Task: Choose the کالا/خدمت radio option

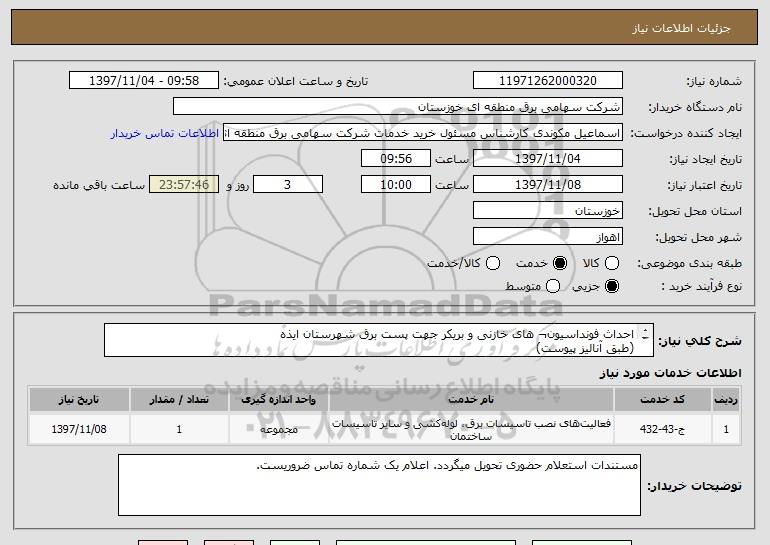Action: coord(491,263)
